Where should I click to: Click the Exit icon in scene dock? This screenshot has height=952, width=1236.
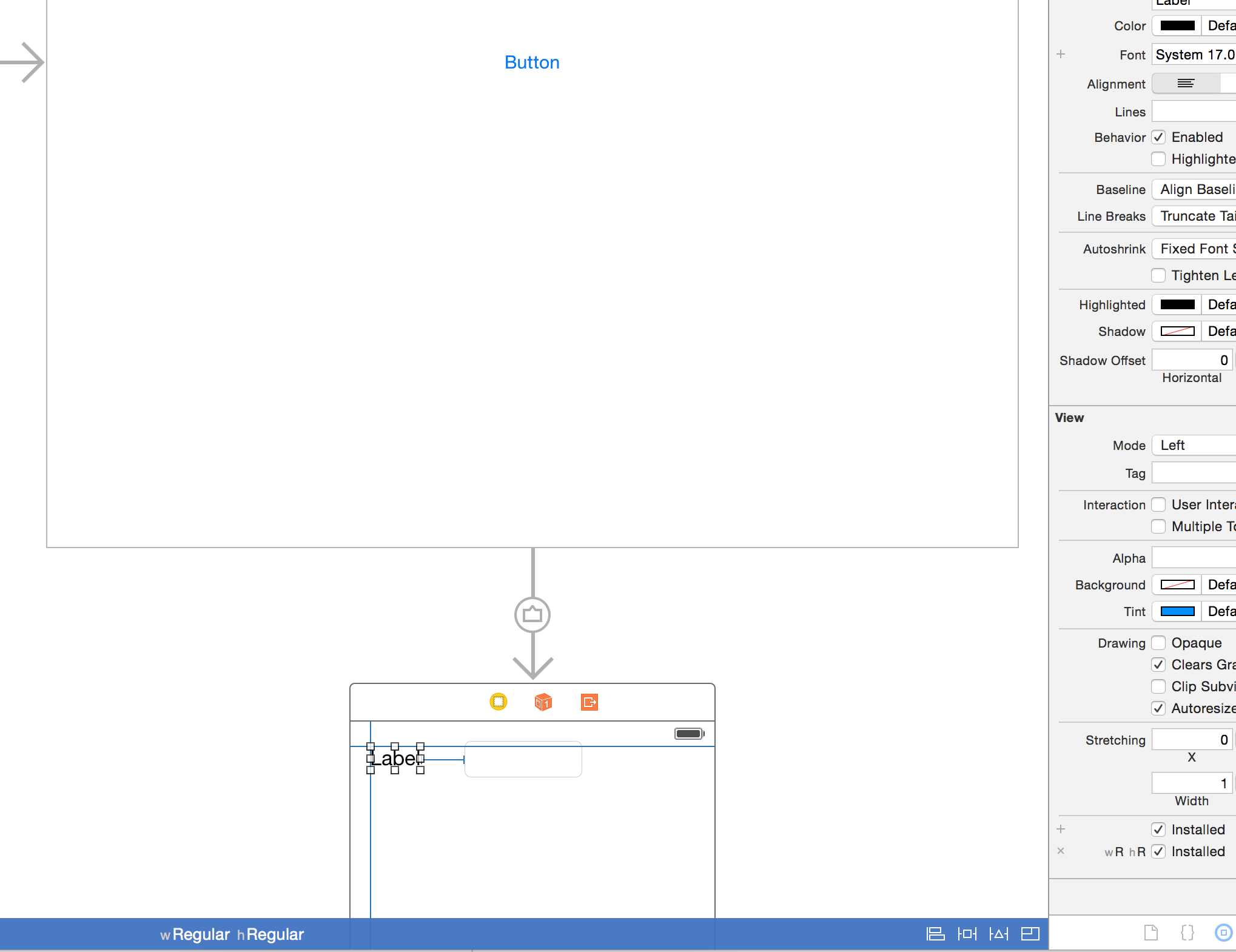(x=589, y=702)
